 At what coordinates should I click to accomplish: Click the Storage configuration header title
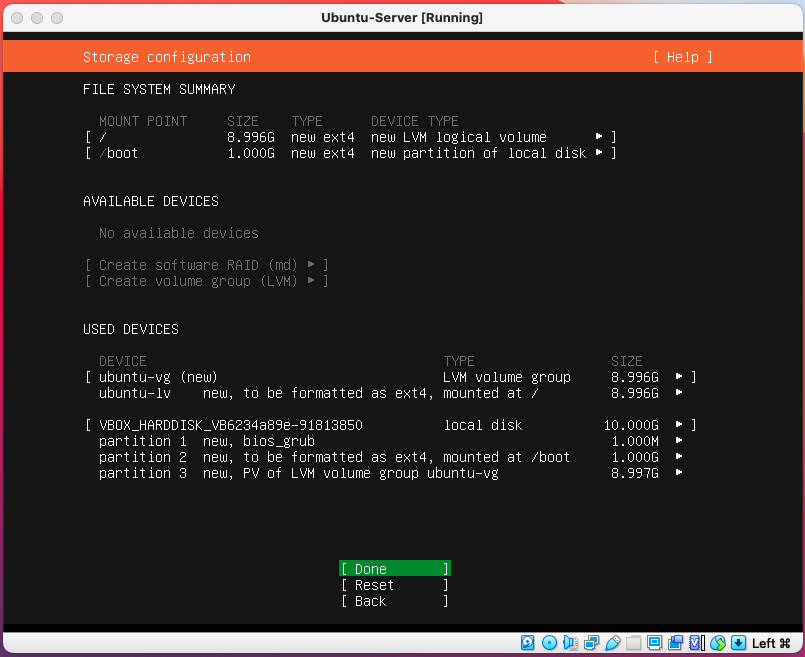click(x=167, y=57)
